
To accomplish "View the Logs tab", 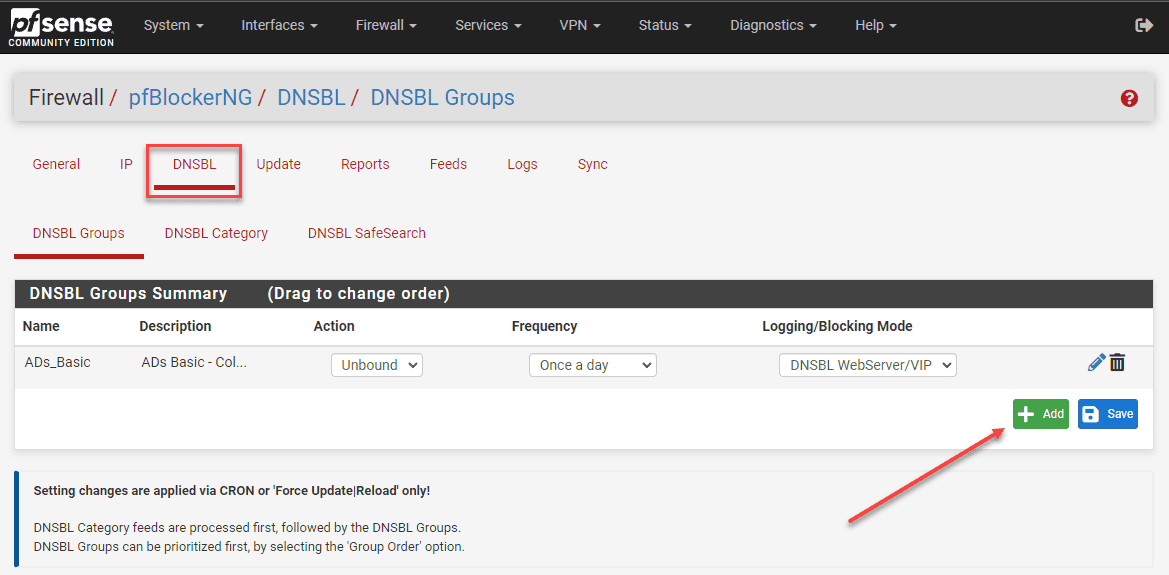I will pos(522,164).
